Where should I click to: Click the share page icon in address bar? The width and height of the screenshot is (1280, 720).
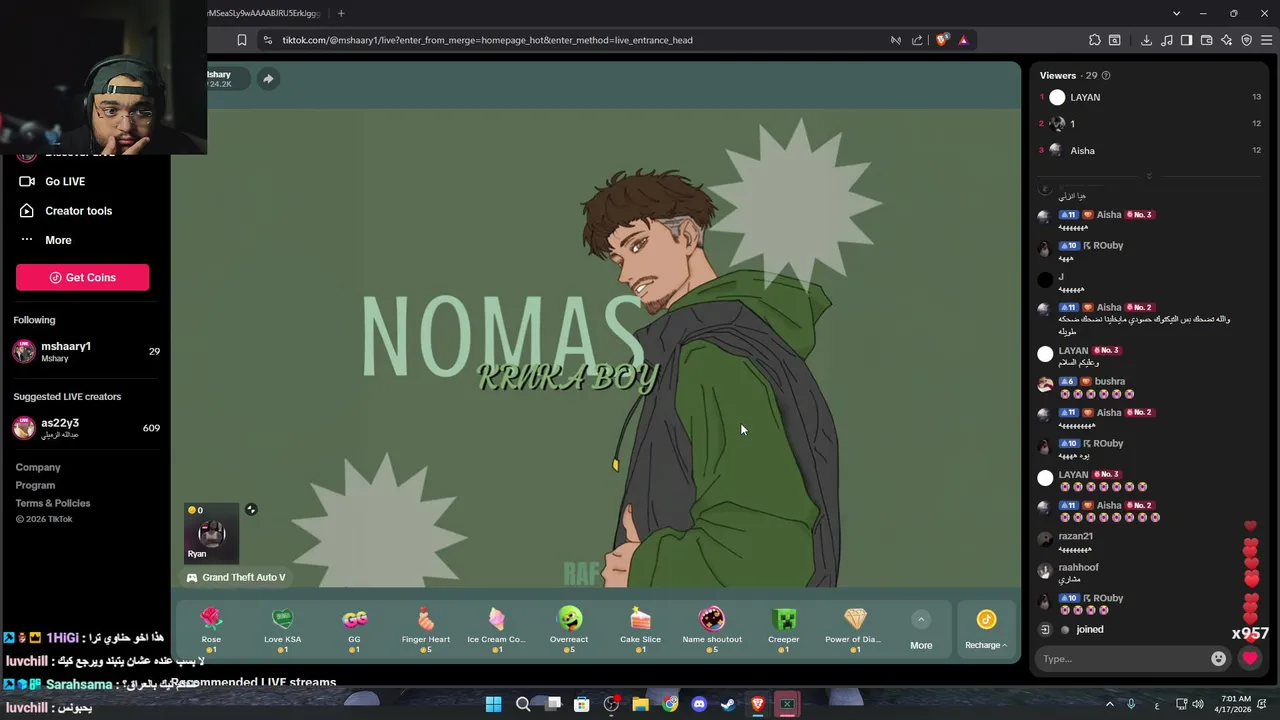(917, 40)
